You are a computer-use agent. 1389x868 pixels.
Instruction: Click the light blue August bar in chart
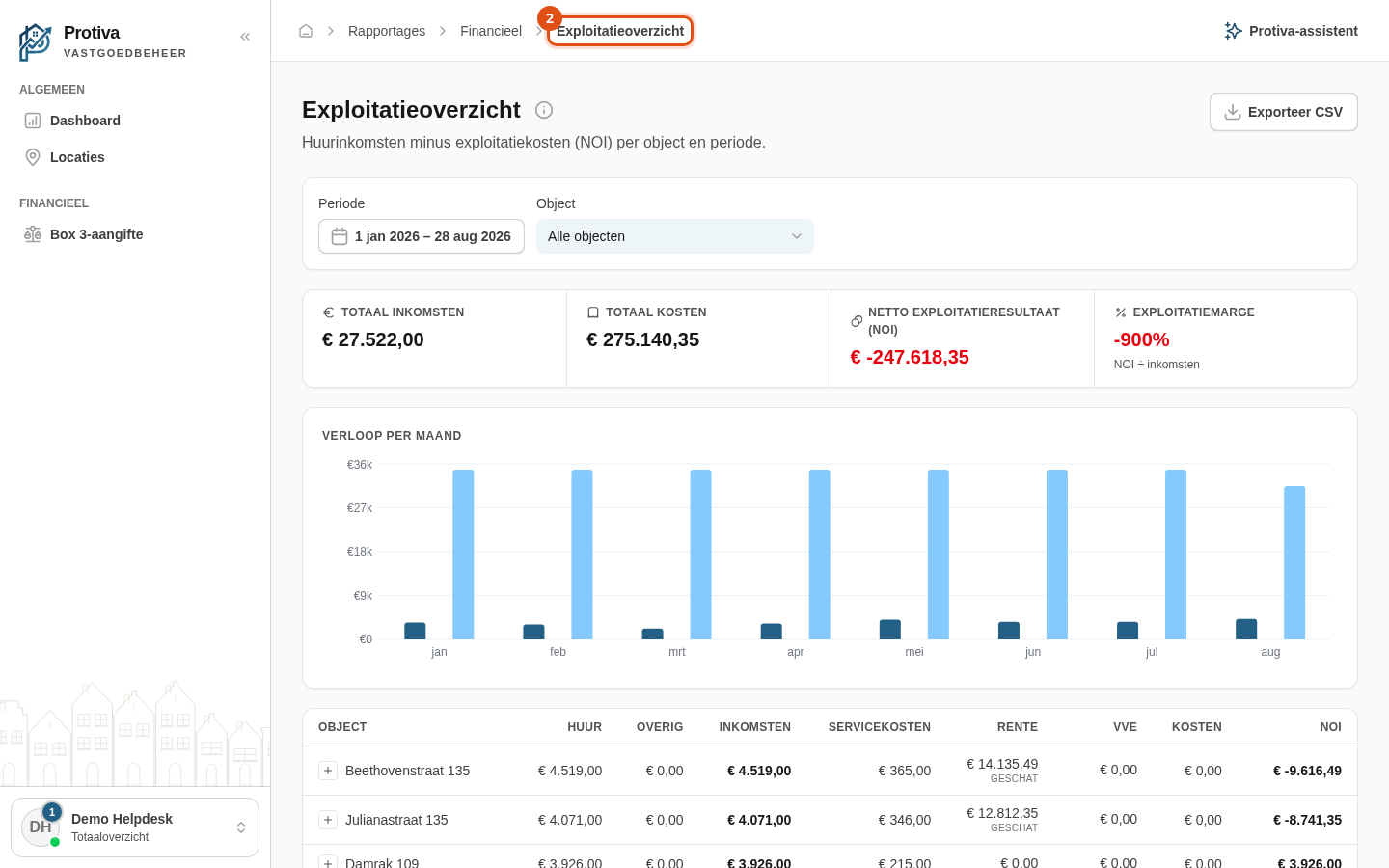coord(1294,562)
